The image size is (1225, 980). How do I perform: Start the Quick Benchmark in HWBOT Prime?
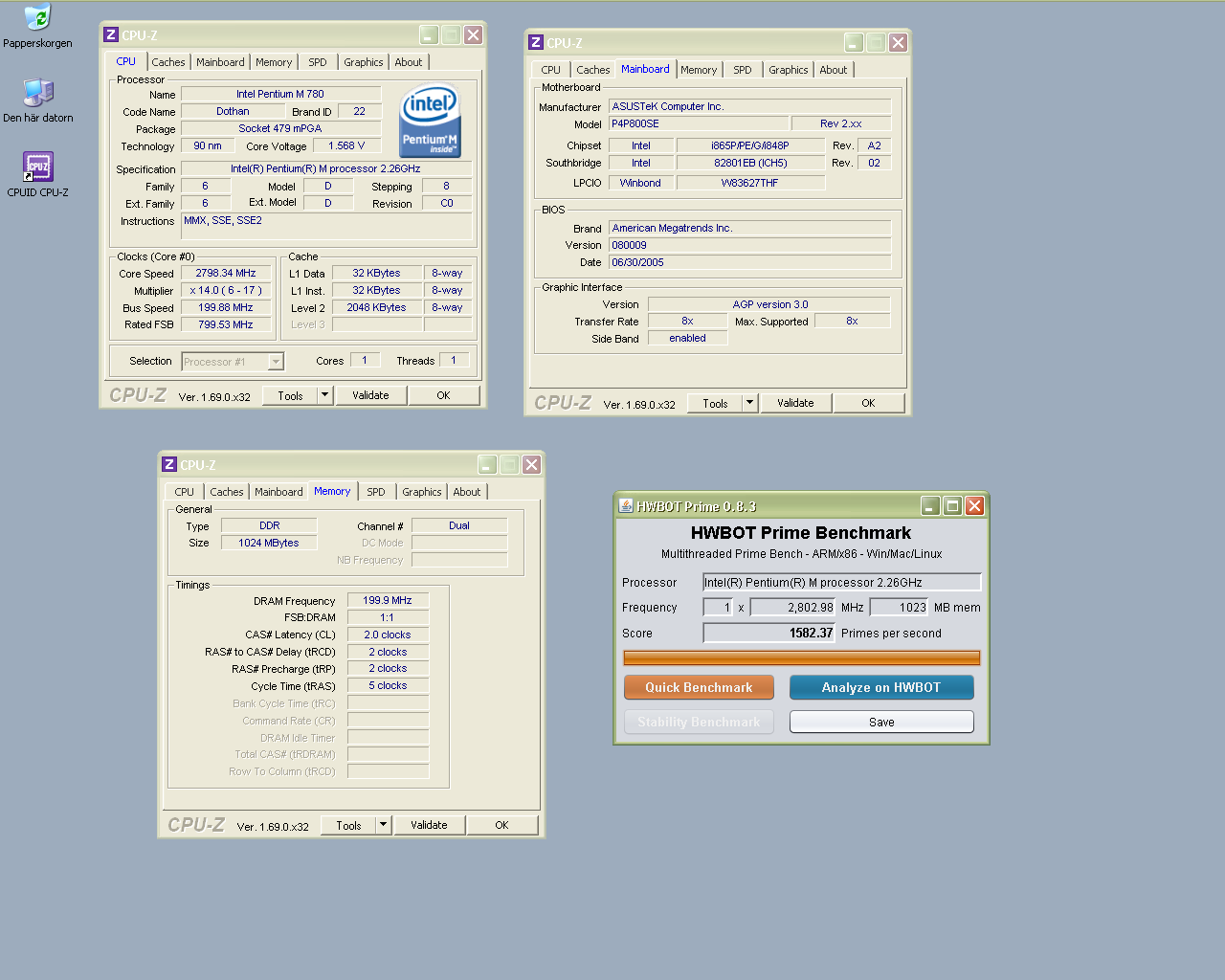pyautogui.click(x=699, y=687)
